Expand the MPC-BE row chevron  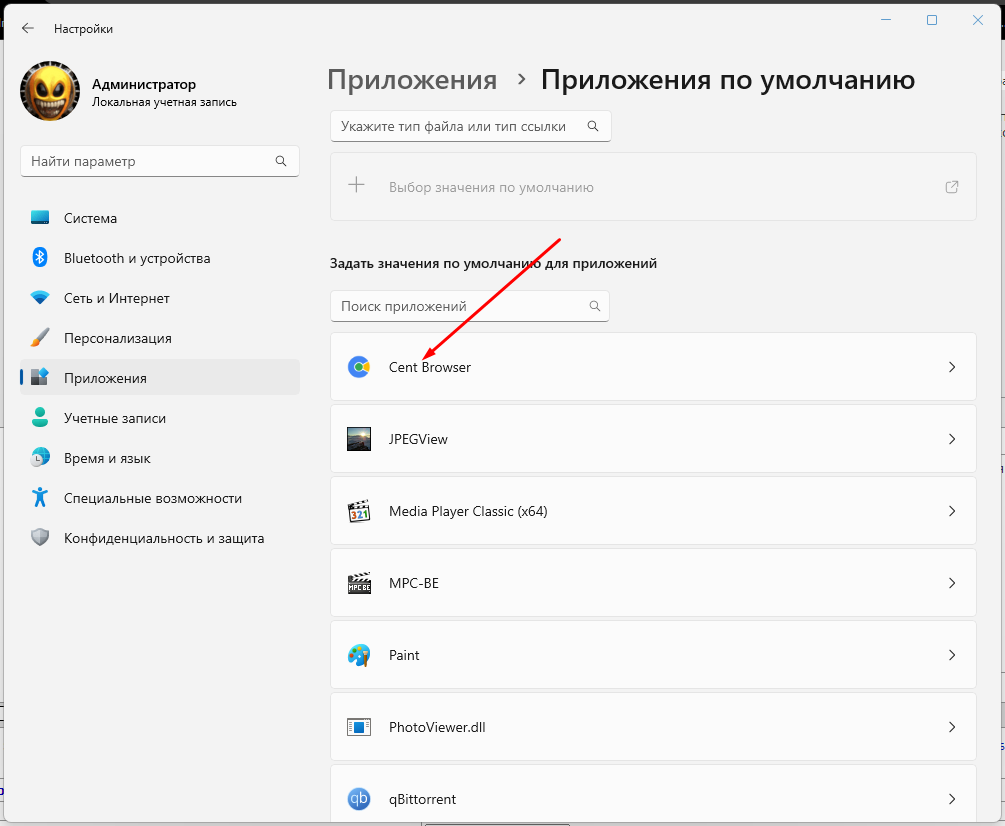click(x=952, y=583)
